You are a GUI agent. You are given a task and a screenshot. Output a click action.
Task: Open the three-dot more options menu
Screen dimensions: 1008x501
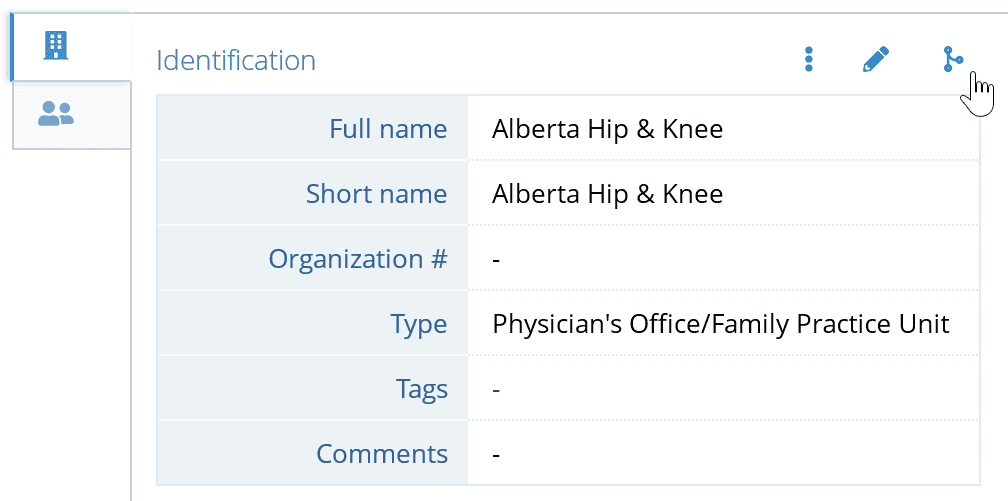[809, 59]
